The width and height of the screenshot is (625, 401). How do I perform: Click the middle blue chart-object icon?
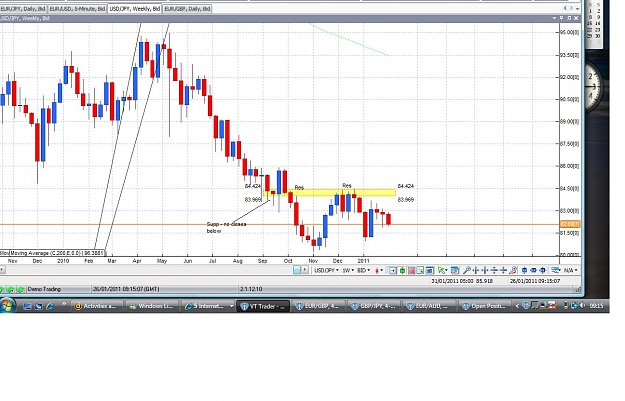[x=533, y=271]
